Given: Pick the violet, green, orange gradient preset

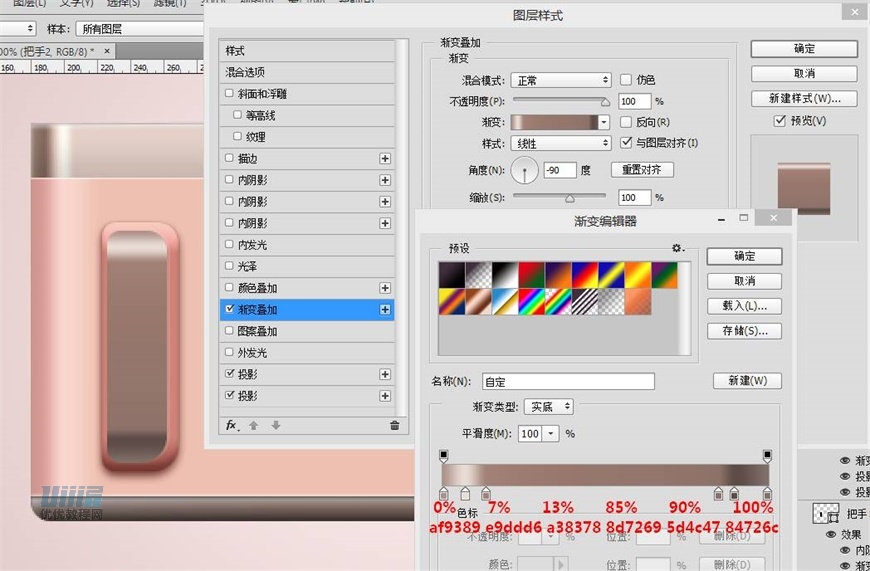Looking at the screenshot, I should [665, 275].
